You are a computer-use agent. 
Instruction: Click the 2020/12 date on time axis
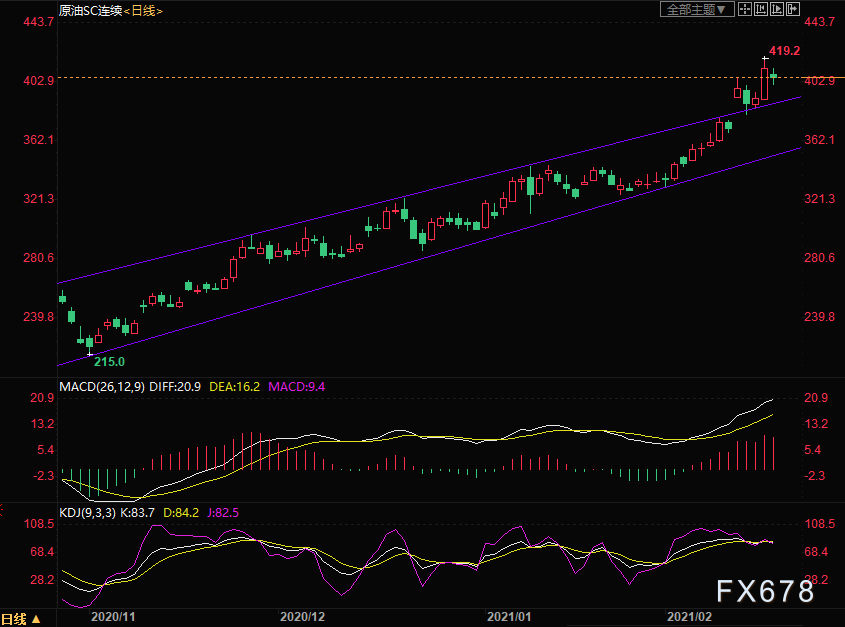coord(302,618)
